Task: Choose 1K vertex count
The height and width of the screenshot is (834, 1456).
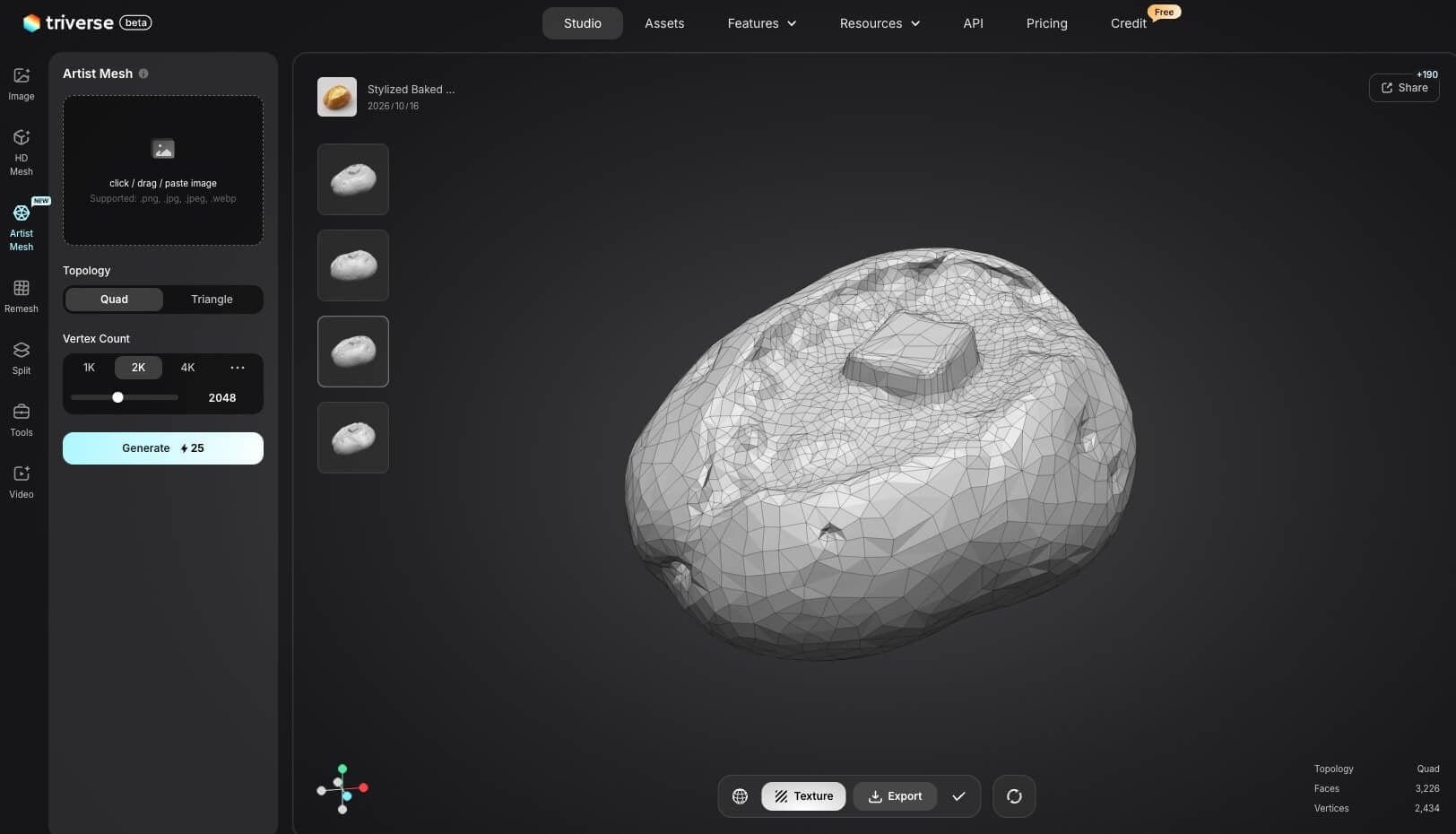Action: pos(89,368)
